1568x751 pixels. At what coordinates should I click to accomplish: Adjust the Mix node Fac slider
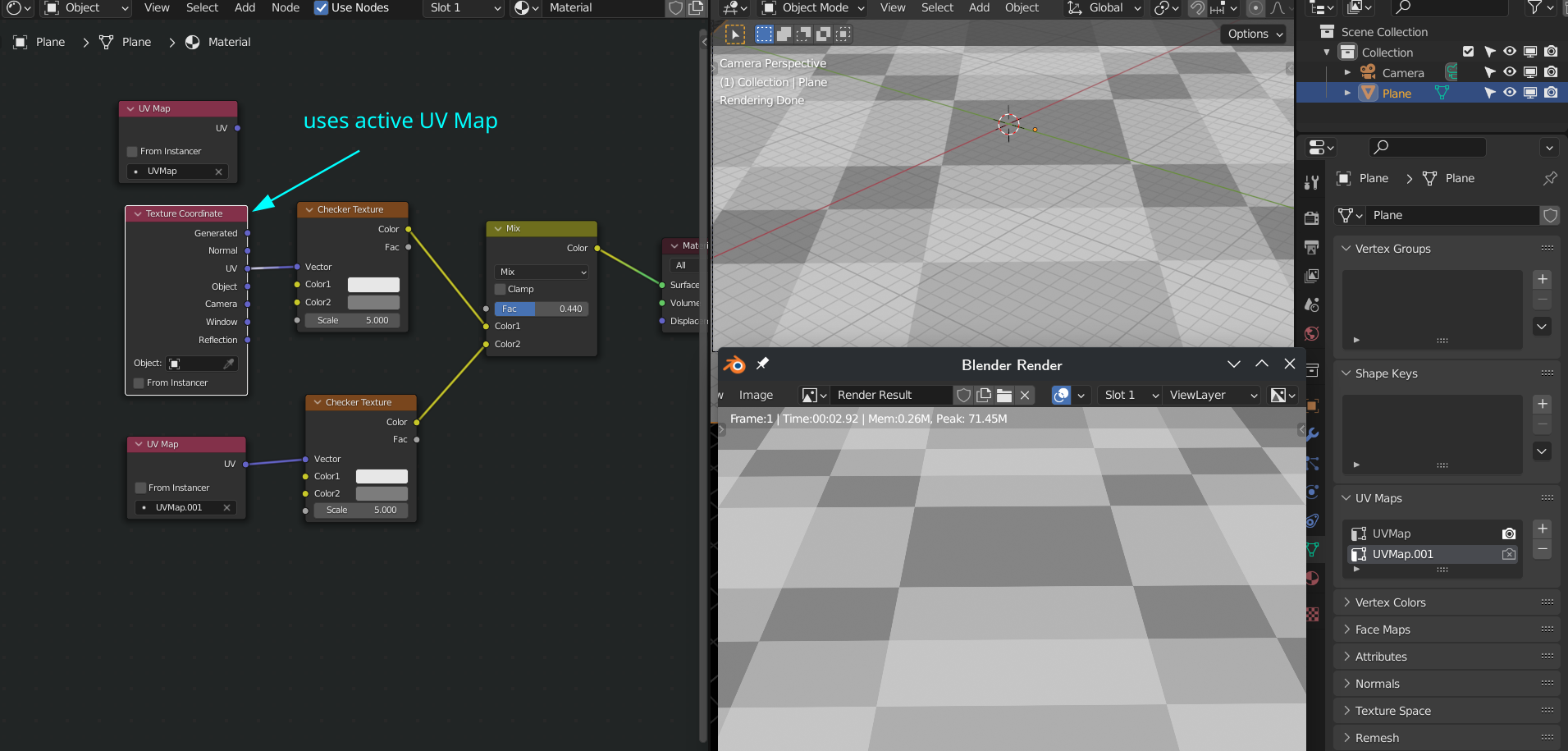click(542, 309)
